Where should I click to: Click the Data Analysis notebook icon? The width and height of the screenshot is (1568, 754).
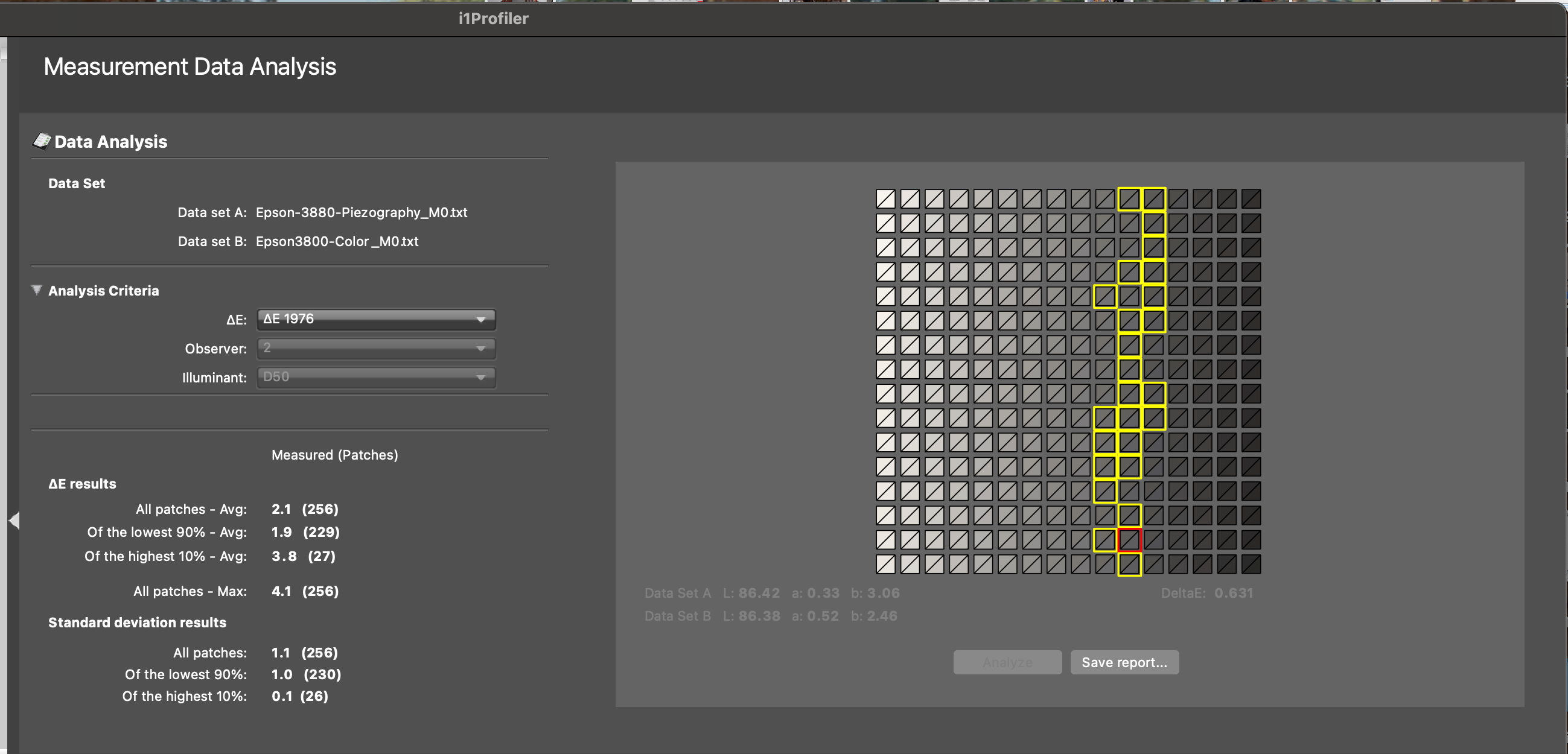[42, 141]
